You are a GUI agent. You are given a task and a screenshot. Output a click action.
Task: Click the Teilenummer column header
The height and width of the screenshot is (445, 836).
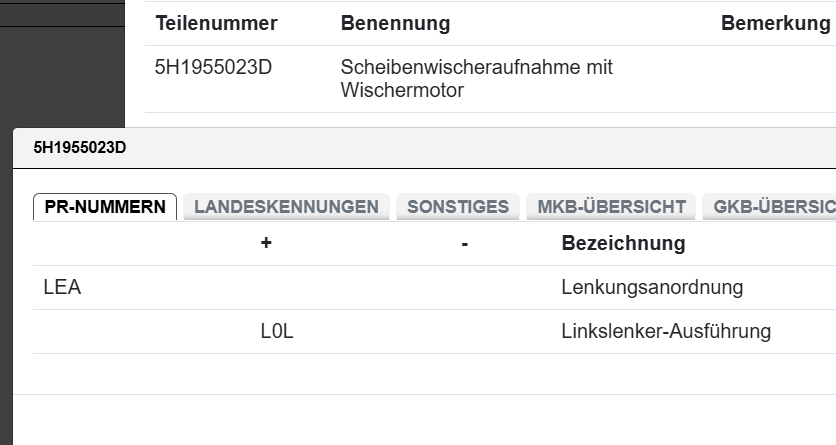point(216,23)
